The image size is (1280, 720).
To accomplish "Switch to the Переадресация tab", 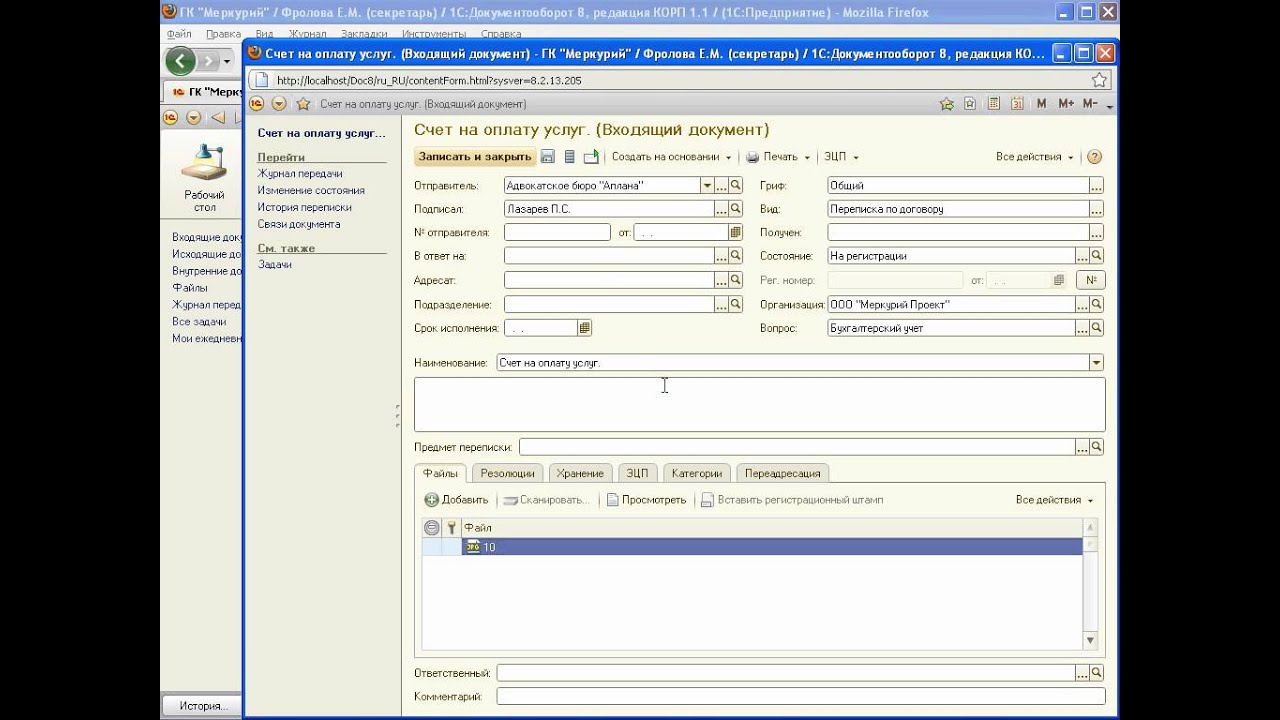I will pos(783,473).
